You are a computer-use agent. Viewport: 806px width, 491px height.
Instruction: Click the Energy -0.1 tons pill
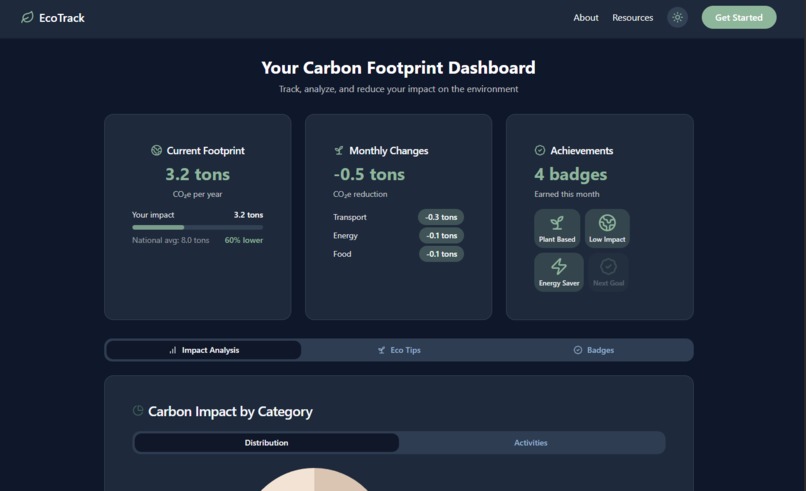[442, 235]
